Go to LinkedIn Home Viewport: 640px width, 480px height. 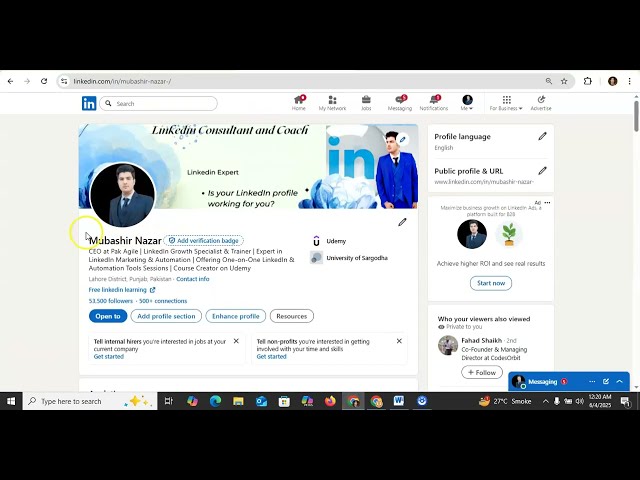click(x=299, y=103)
